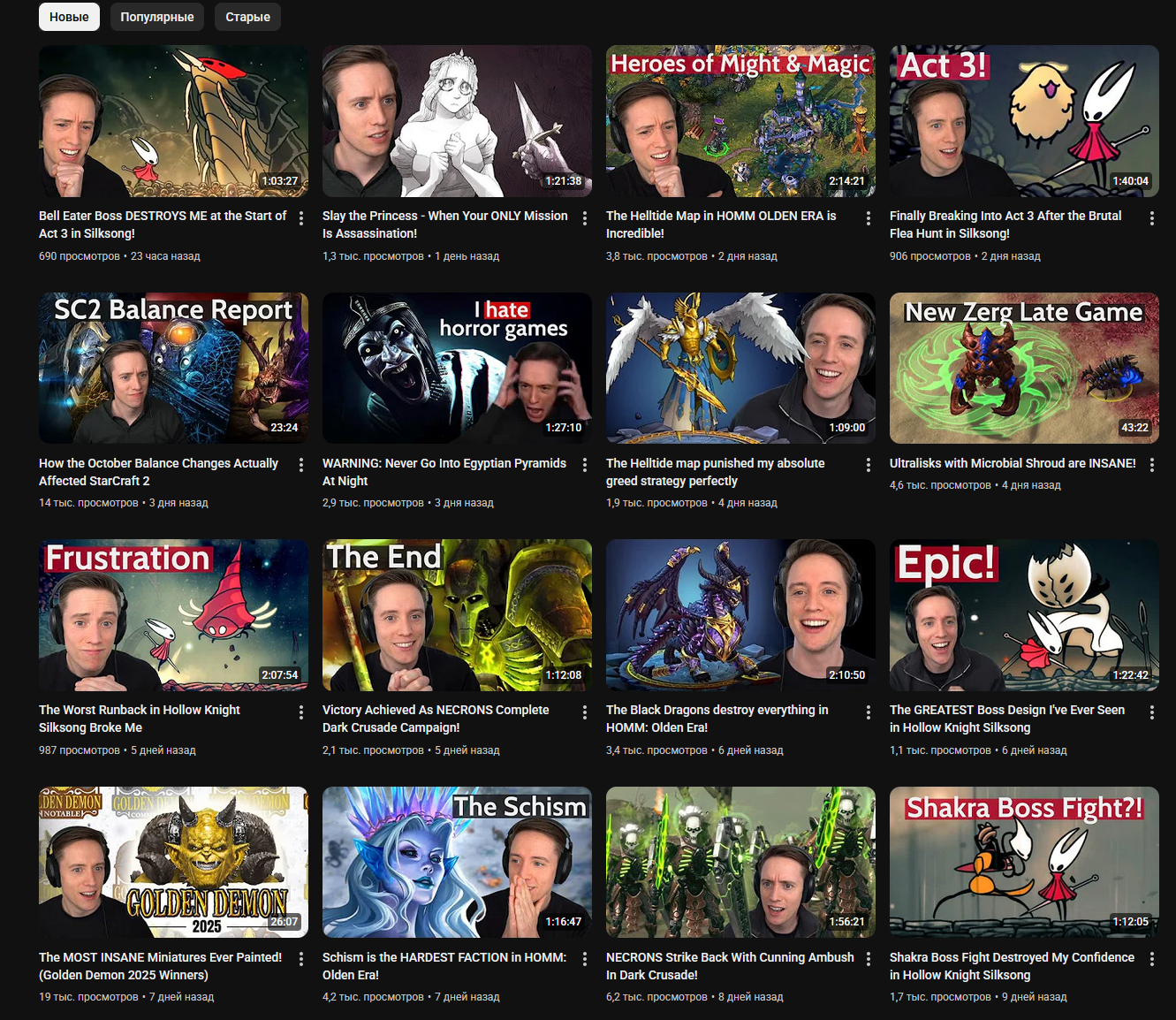This screenshot has height=1020, width=1176.
Task: Open Schism is the HARDEST FACTION title
Action: tap(444, 966)
